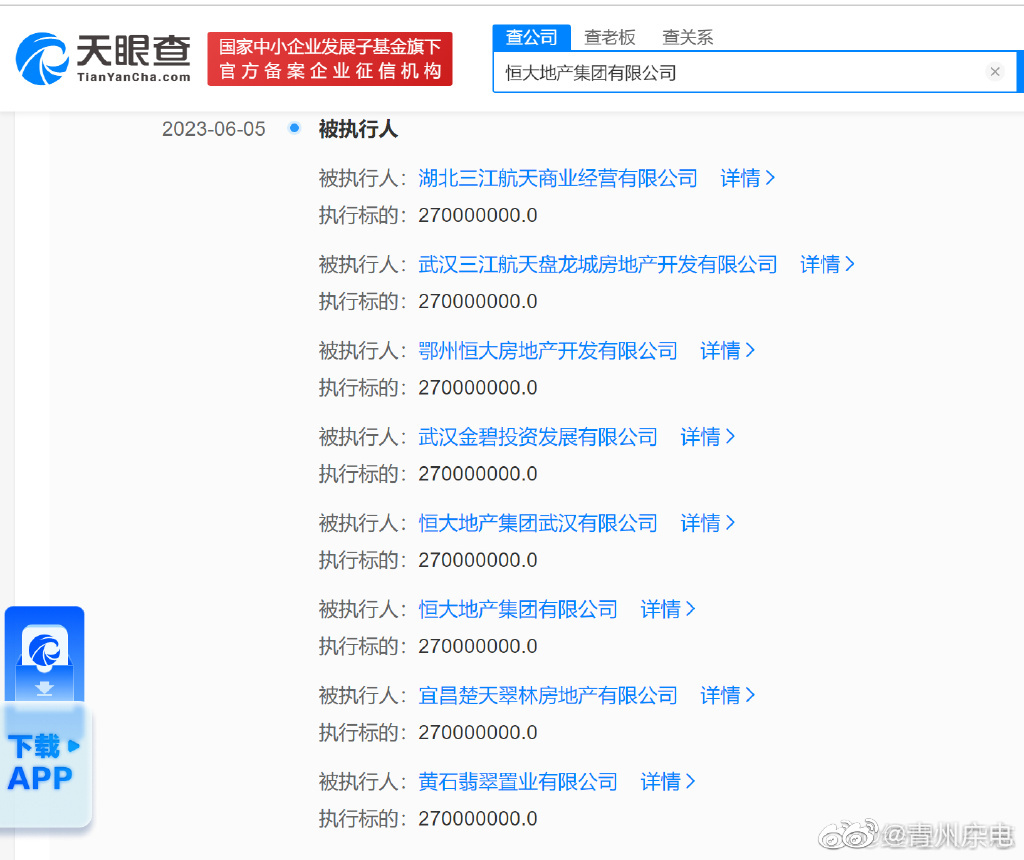The width and height of the screenshot is (1024, 860).
Task: Click the 被执行人 section heading
Action: tap(358, 129)
